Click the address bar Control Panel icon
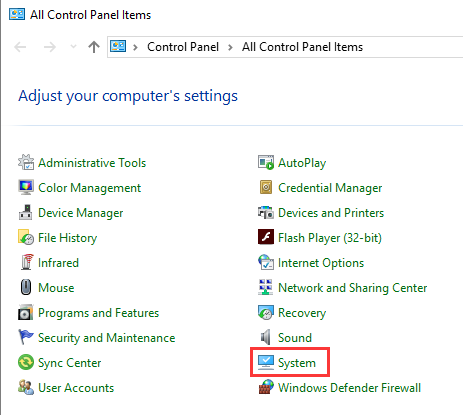 (x=118, y=46)
